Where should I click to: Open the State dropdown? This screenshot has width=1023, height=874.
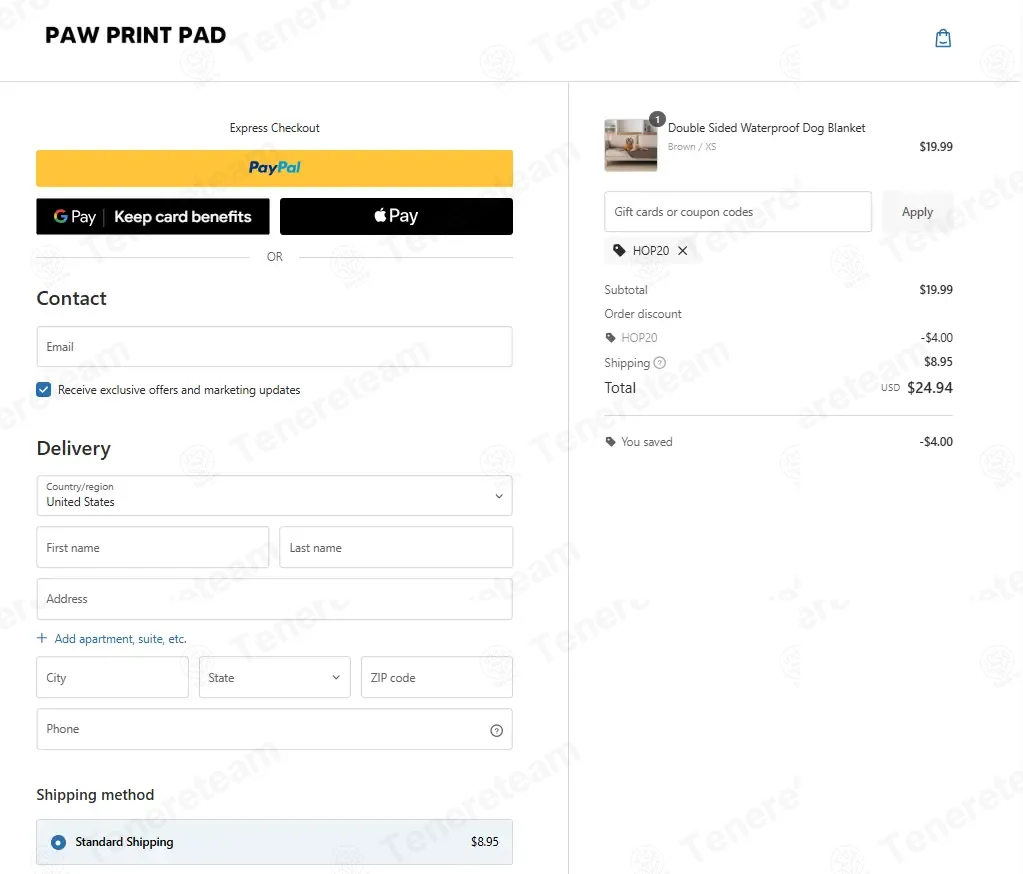point(275,677)
